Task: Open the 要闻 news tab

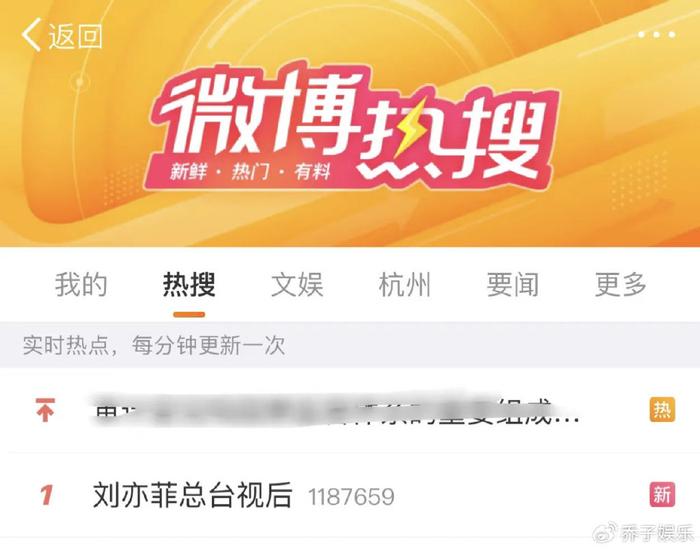Action: coord(512,284)
